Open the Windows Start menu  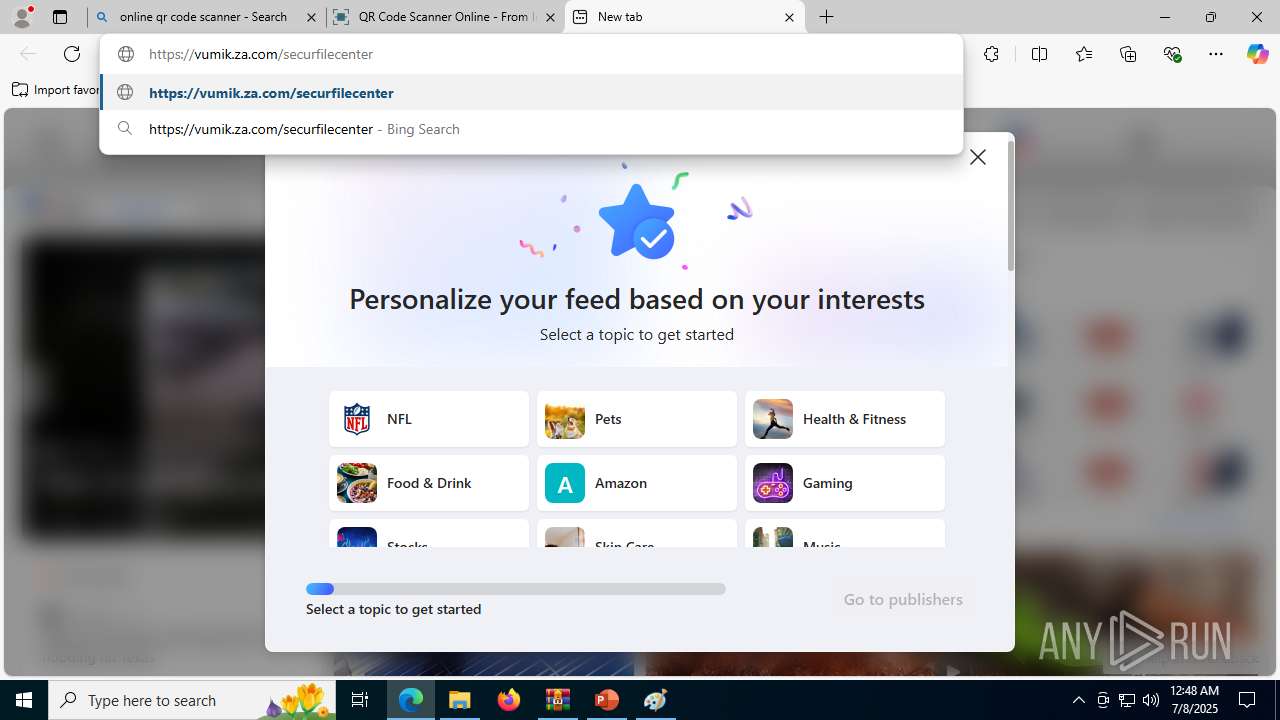pyautogui.click(x=24, y=700)
